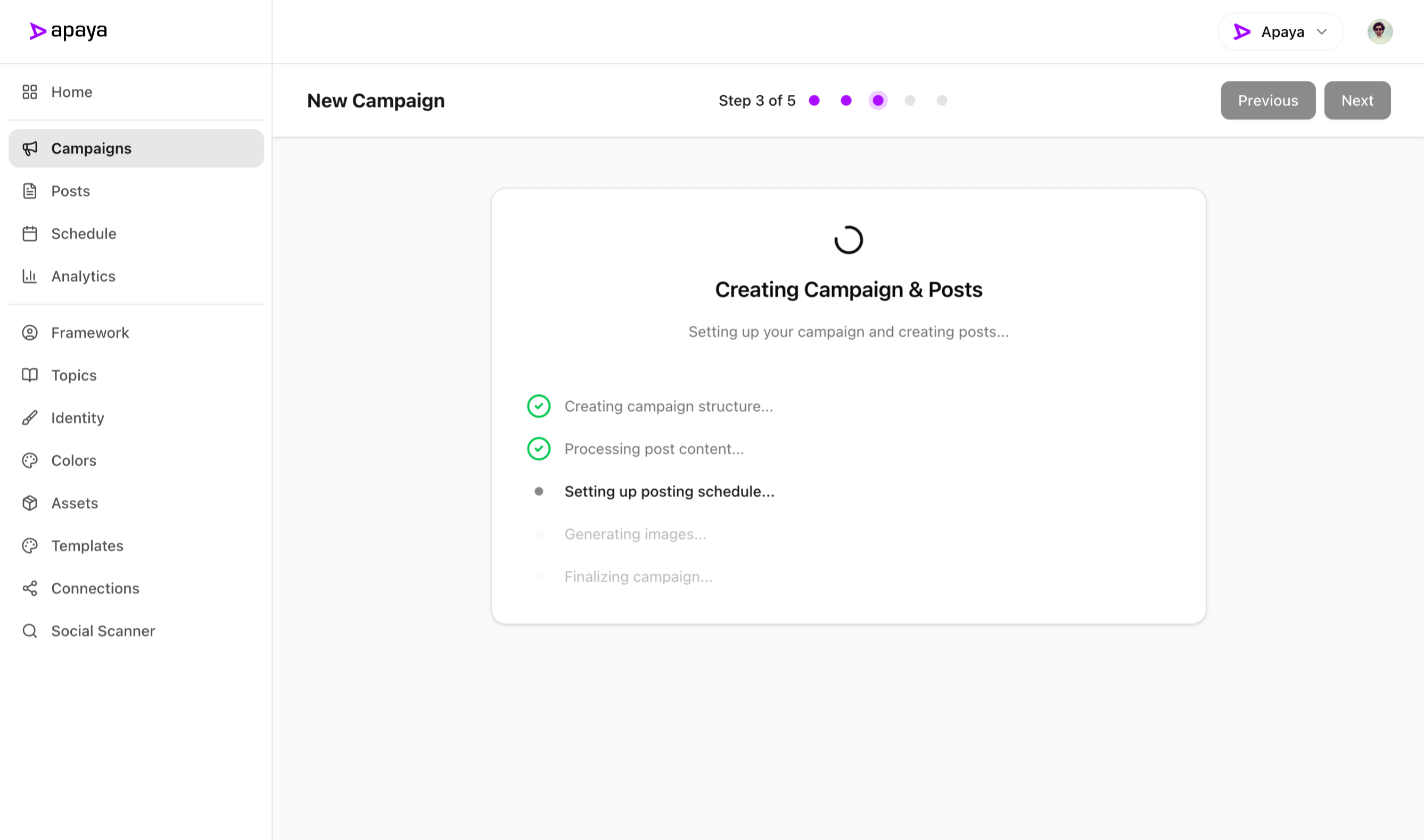Click the Identity paintbrush icon
Screen dimensions: 1424x840
(29, 418)
